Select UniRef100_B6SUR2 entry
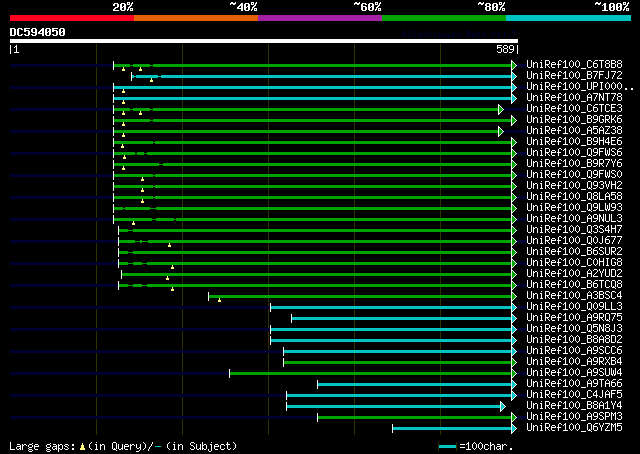640x454 pixels. (x=574, y=252)
